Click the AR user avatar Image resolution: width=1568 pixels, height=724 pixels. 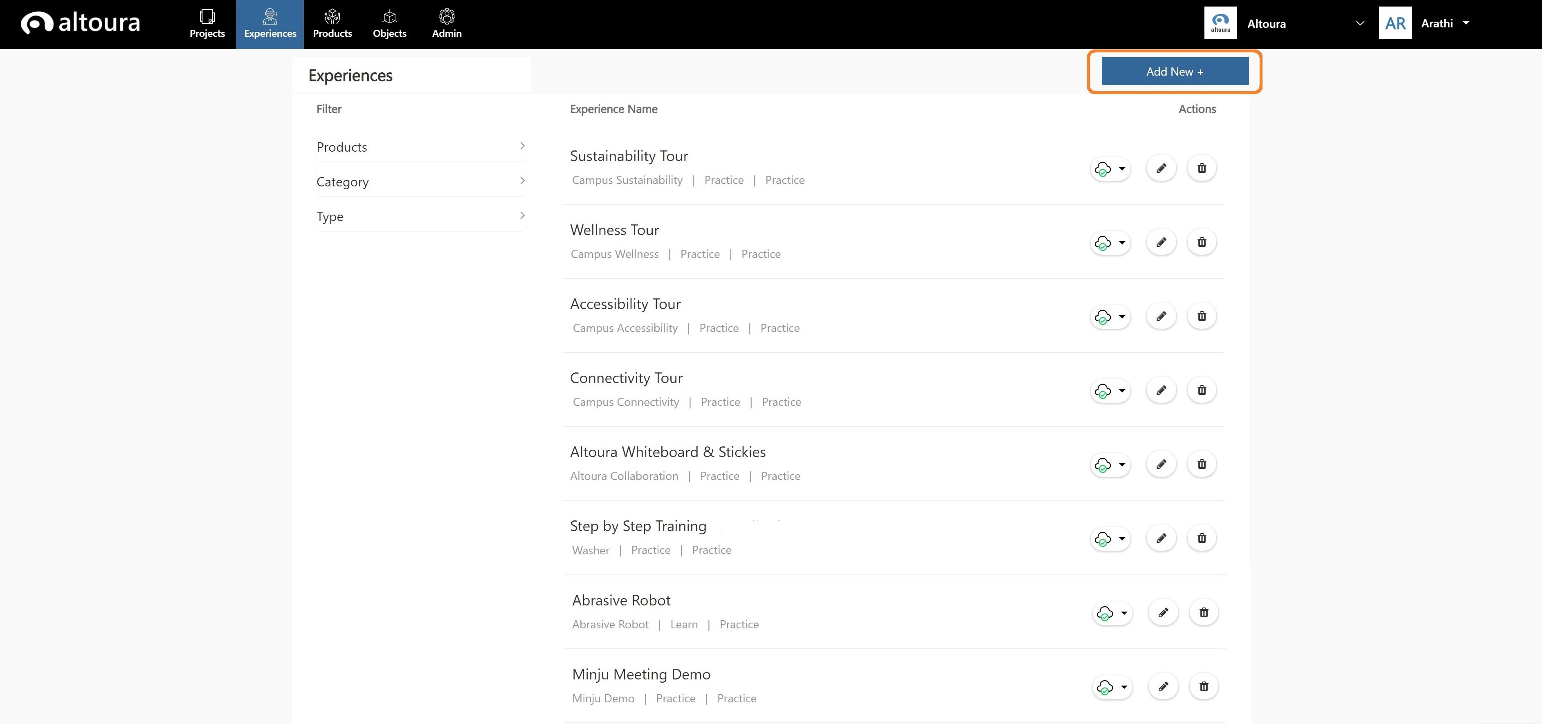[x=1395, y=23]
